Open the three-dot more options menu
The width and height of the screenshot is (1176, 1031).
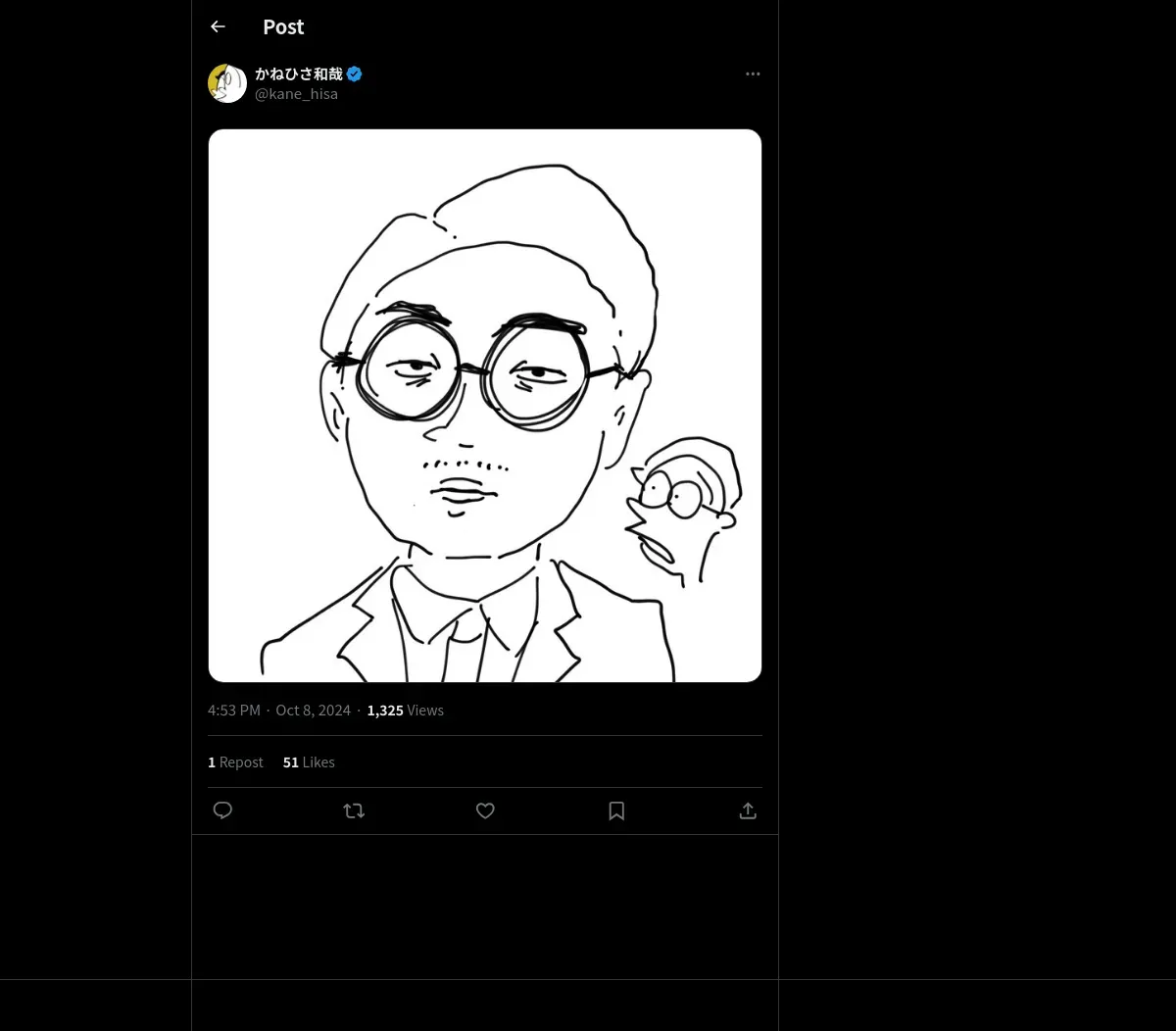[753, 74]
